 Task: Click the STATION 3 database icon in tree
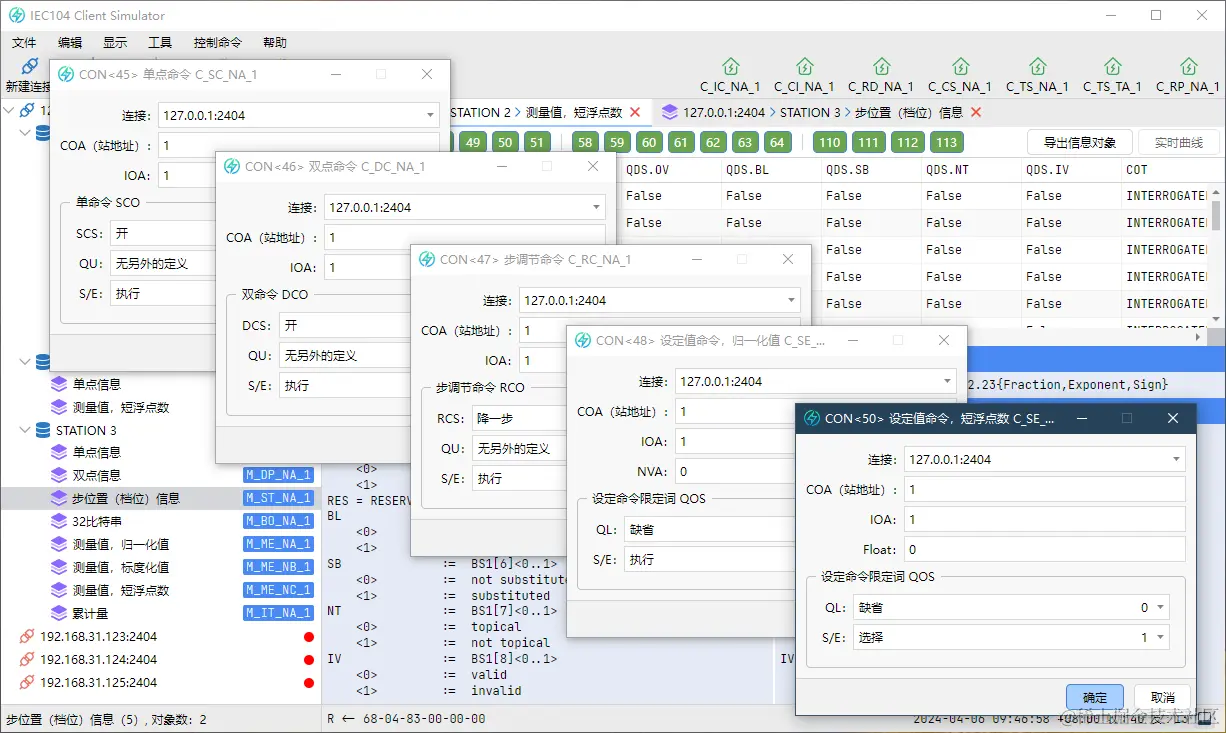pos(42,430)
